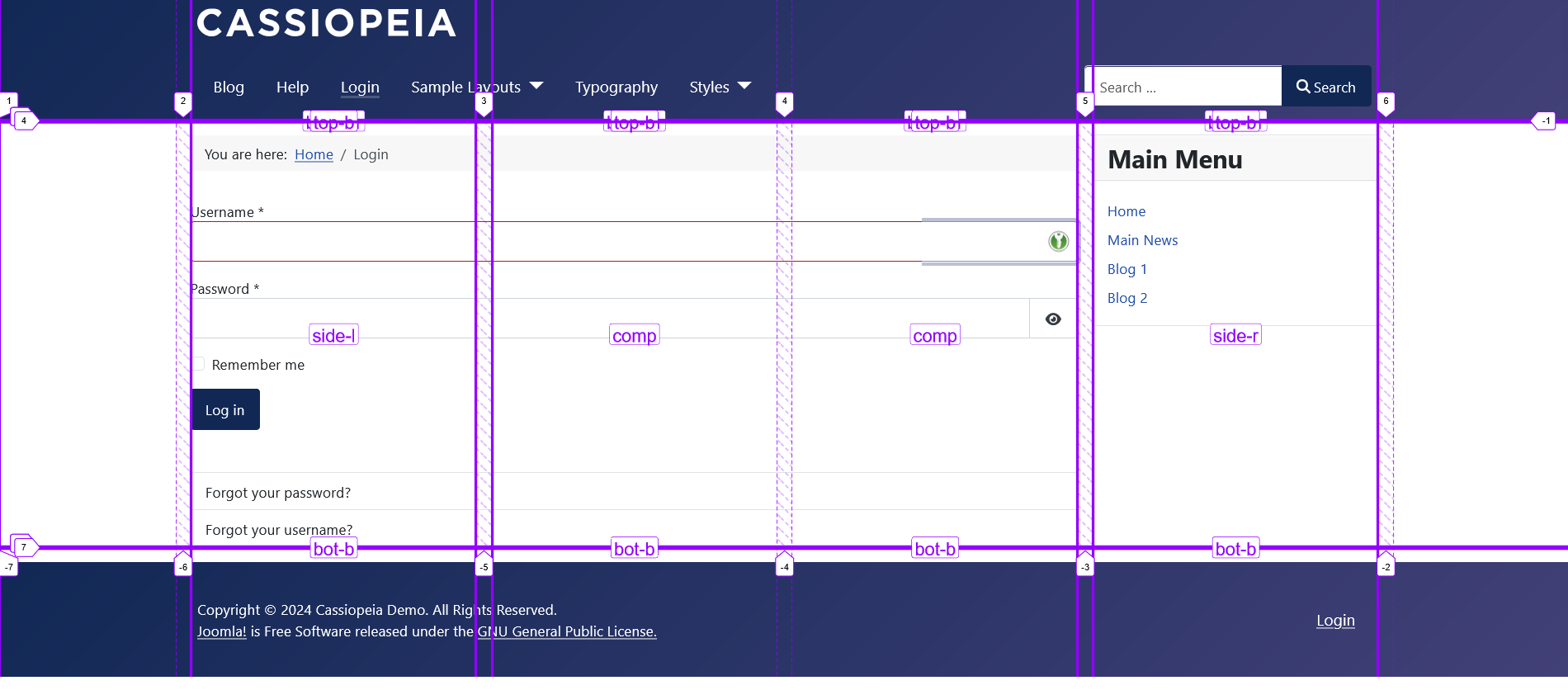
Task: Follow the GNU General Public License link
Action: click(567, 631)
